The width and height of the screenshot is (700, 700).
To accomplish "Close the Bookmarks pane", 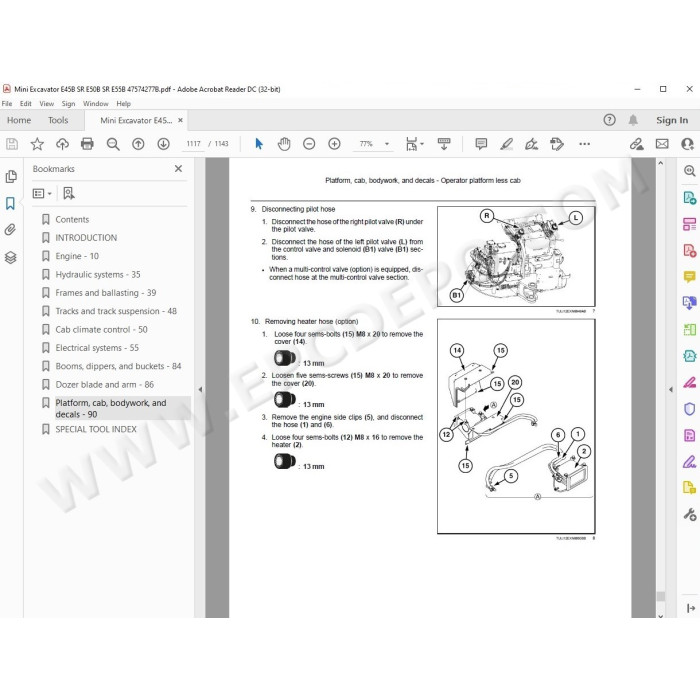I will click(179, 168).
